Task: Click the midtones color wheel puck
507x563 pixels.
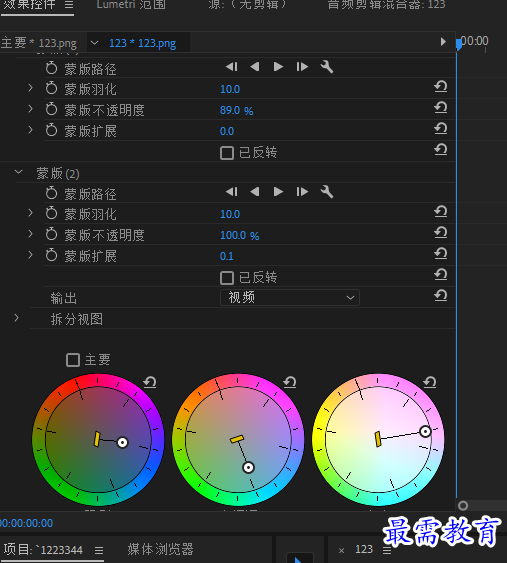Action: click(248, 467)
